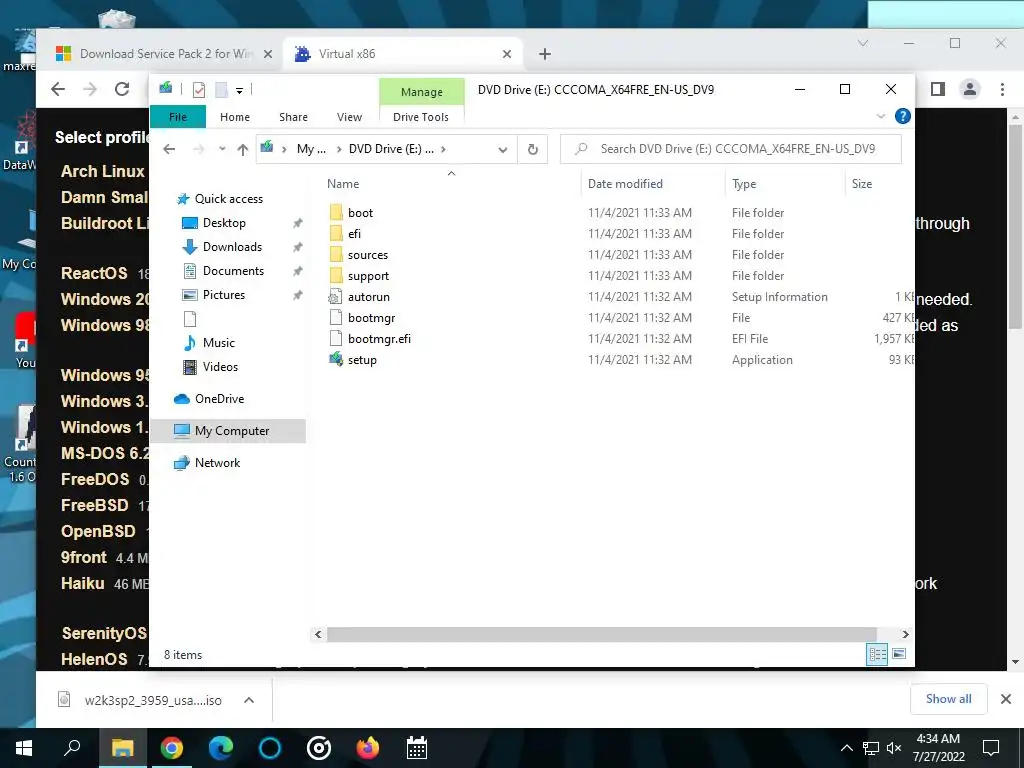Select Quick access in navigation pane
The image size is (1024, 768).
coord(229,199)
